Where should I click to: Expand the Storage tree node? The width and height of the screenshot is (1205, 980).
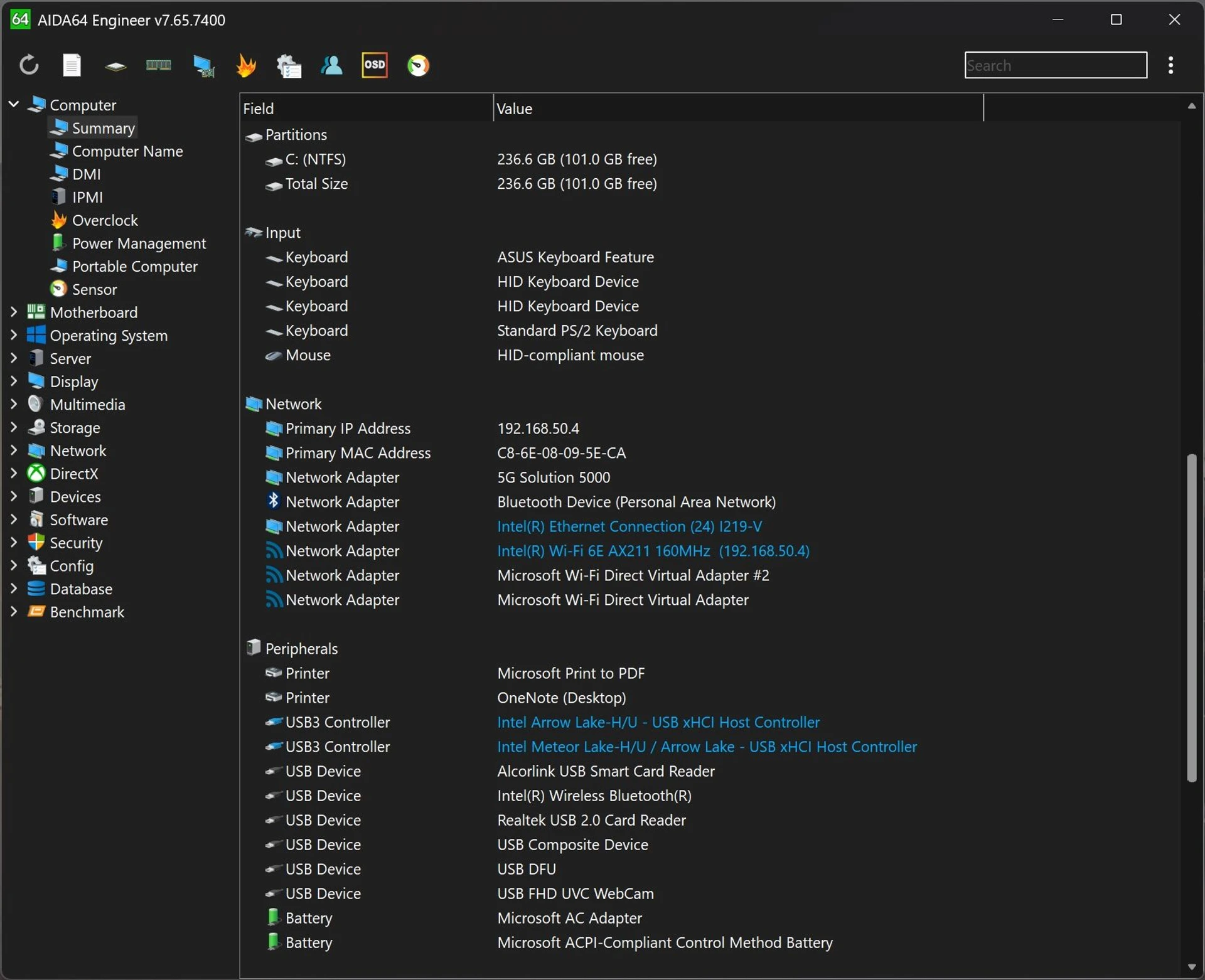coord(14,427)
